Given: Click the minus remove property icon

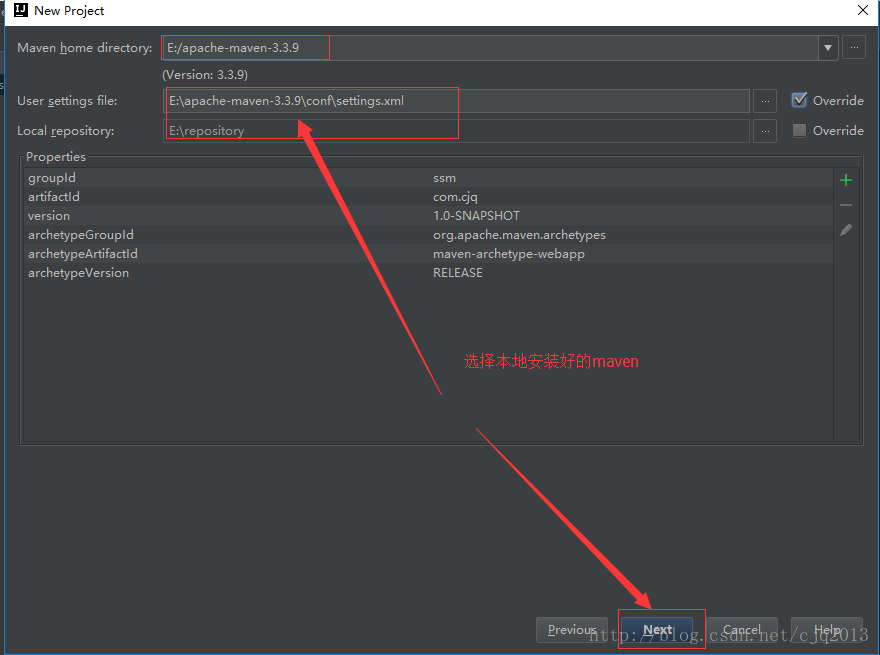Looking at the screenshot, I should click(x=846, y=205).
